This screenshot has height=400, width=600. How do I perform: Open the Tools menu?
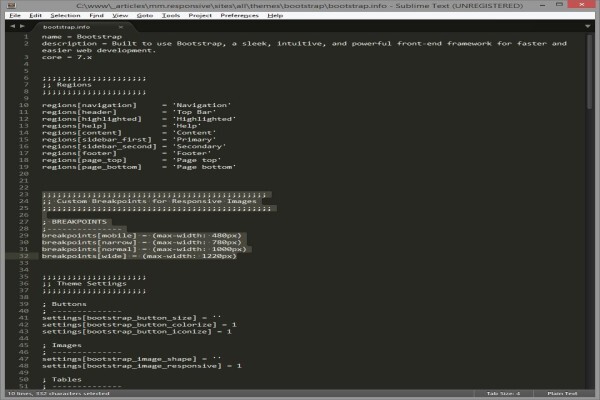click(x=171, y=15)
